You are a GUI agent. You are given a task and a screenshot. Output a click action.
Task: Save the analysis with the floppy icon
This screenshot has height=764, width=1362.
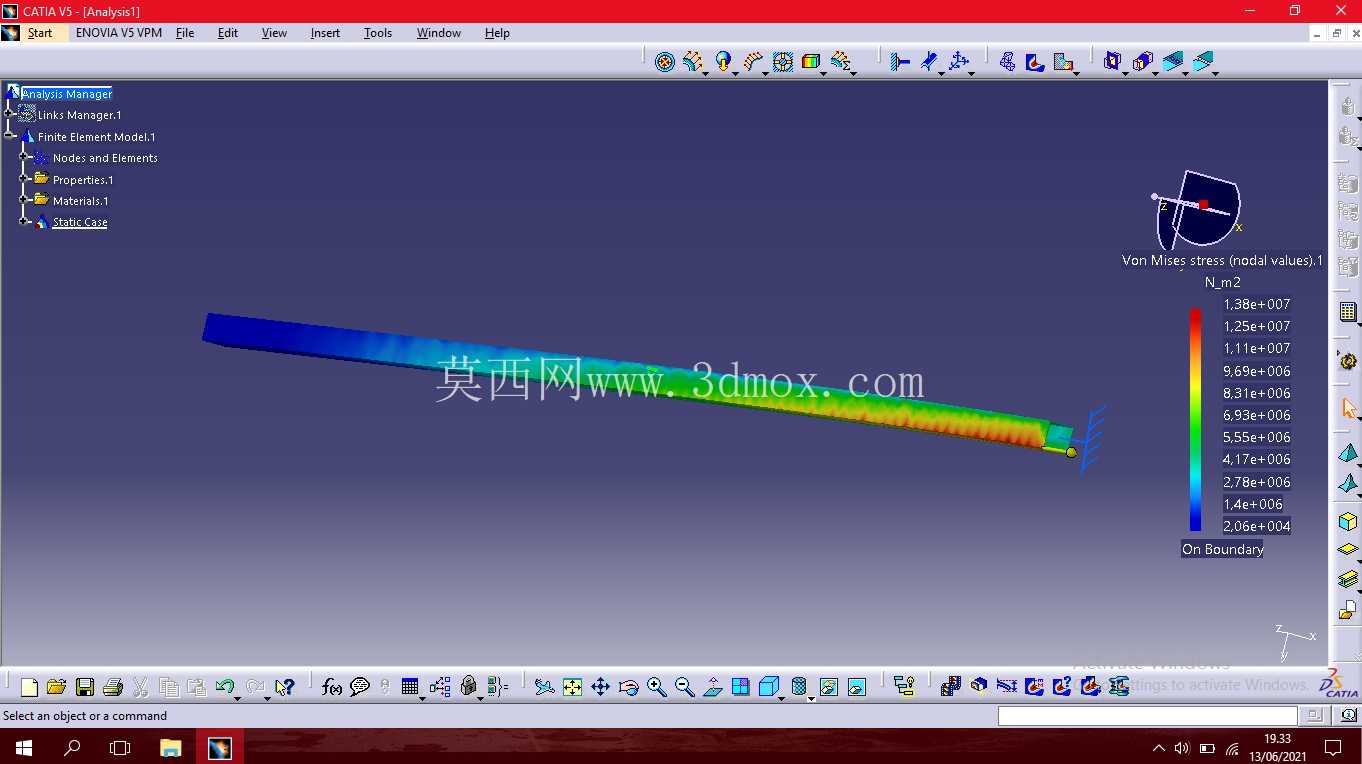click(85, 687)
